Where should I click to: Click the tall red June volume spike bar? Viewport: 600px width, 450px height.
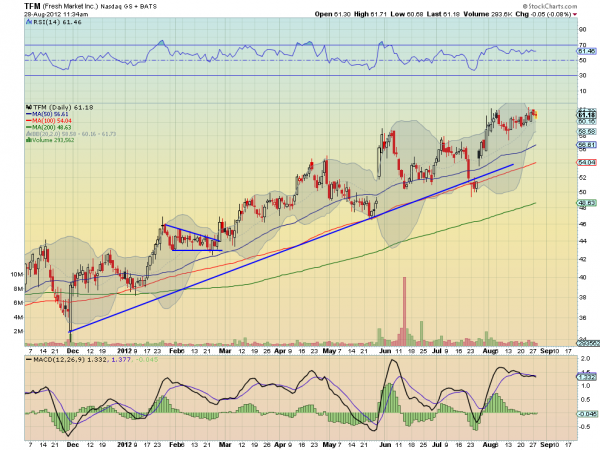pyautogui.click(x=404, y=311)
